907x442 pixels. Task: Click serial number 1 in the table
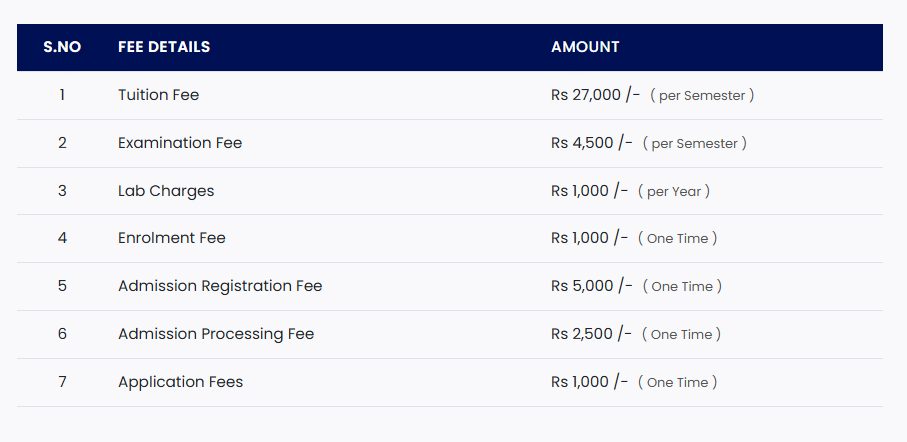pos(62,95)
